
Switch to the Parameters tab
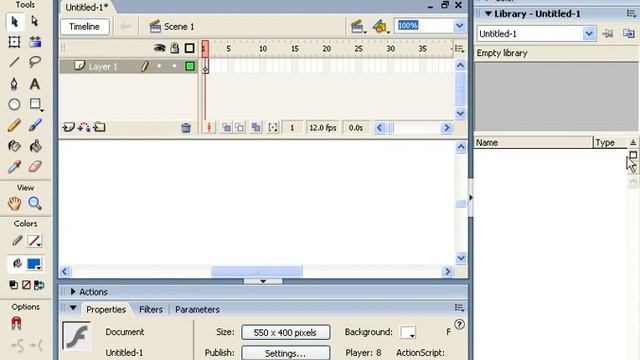(x=197, y=309)
